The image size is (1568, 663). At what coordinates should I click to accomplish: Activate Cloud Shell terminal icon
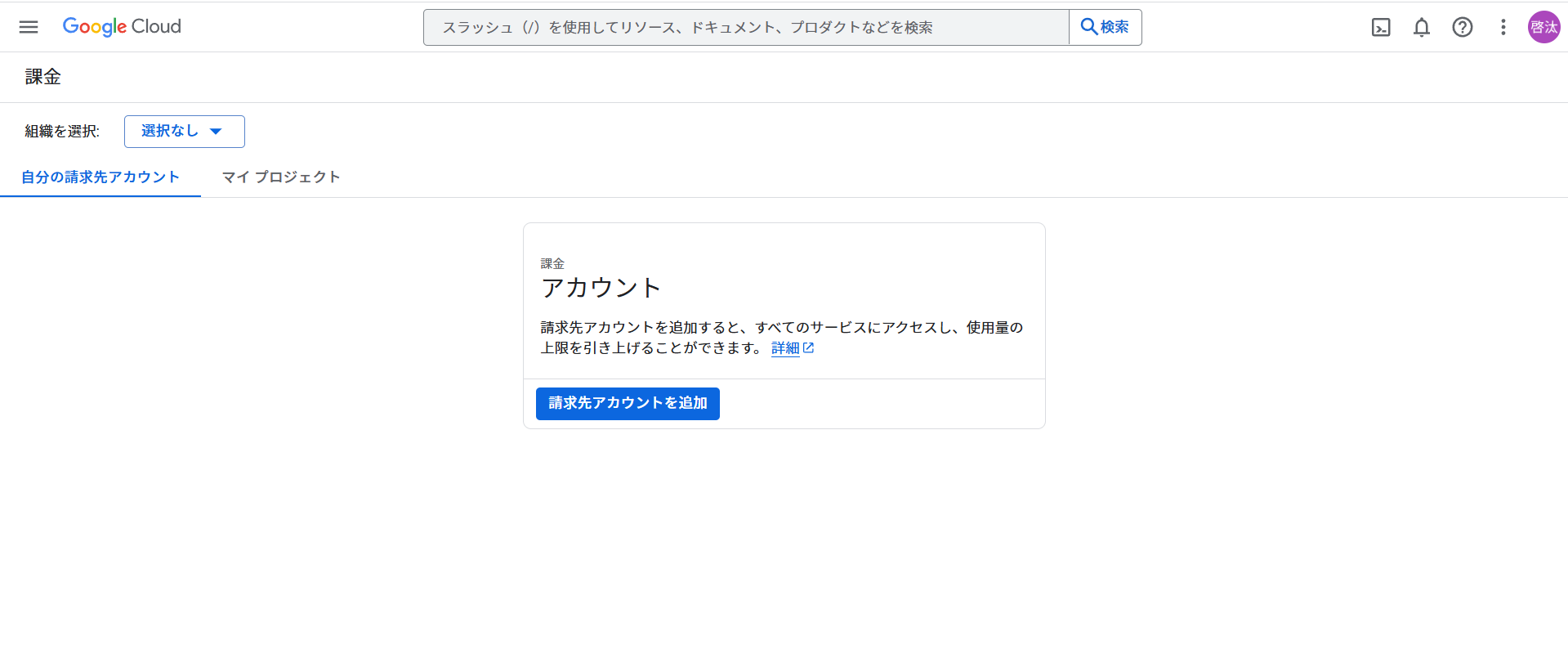click(1381, 27)
